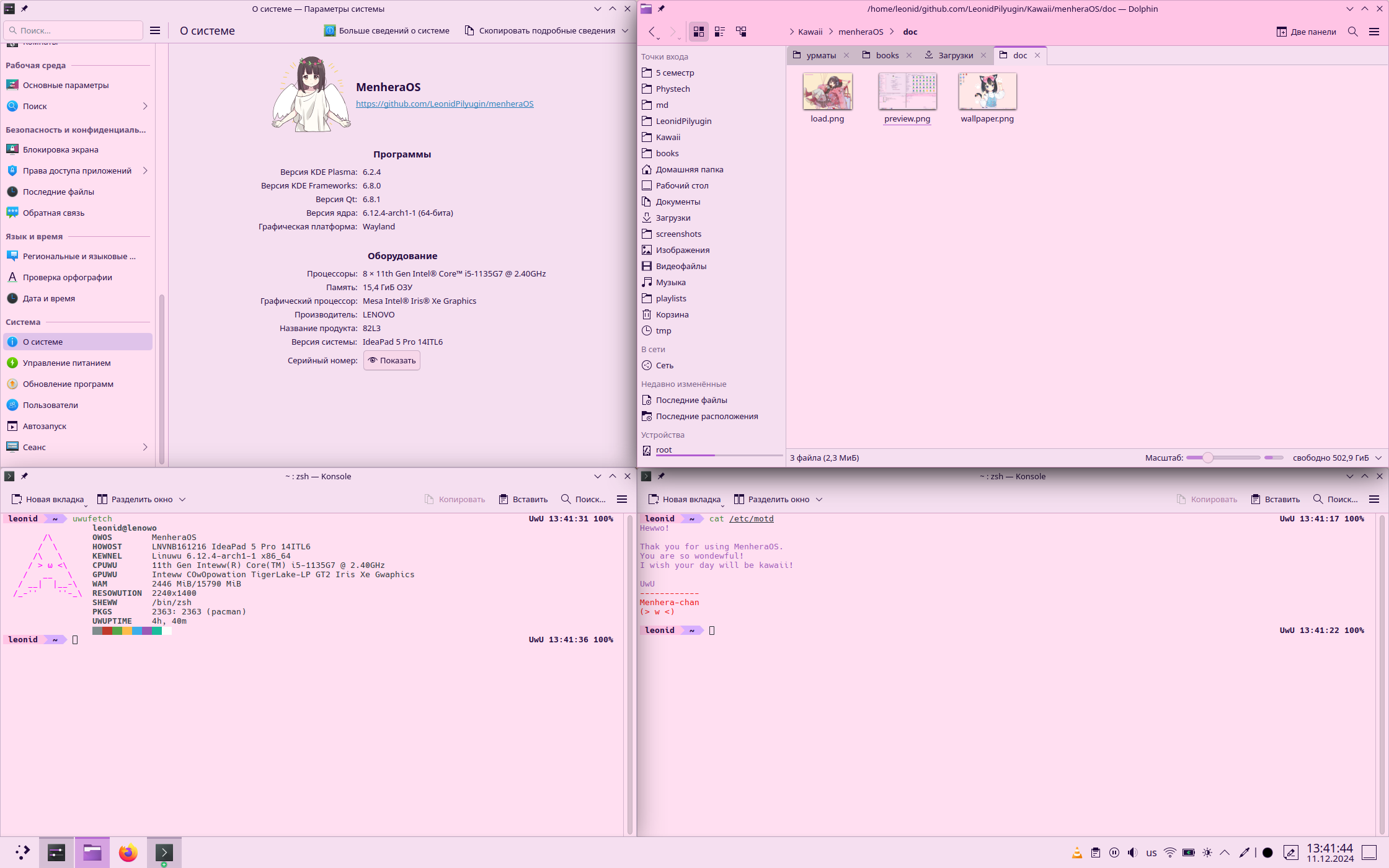Switch Dolphin to compact view mode
This screenshot has width=1389, height=868.
pos(720,32)
